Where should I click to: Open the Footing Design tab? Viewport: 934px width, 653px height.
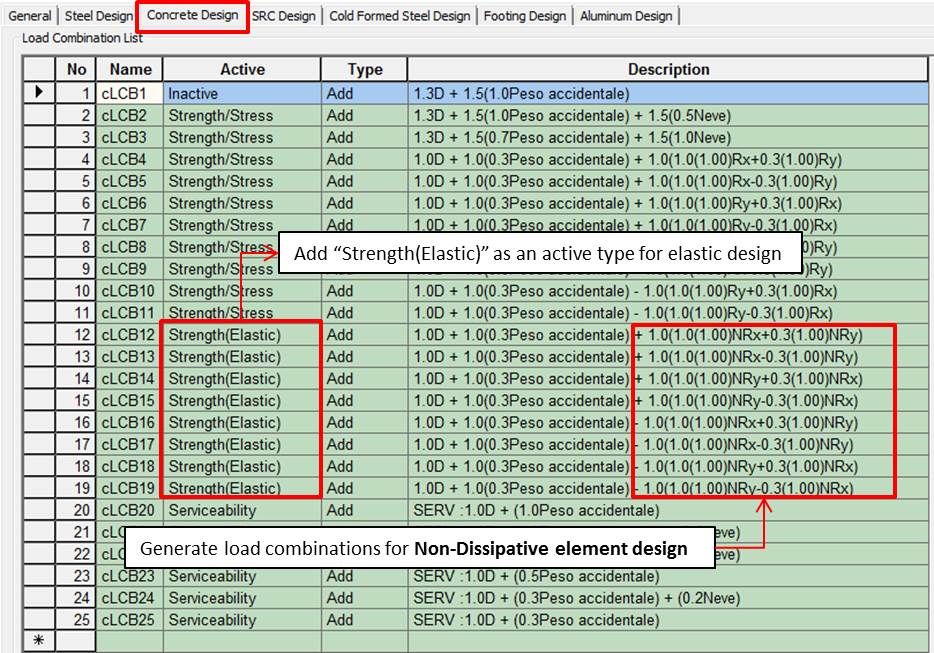coord(524,15)
